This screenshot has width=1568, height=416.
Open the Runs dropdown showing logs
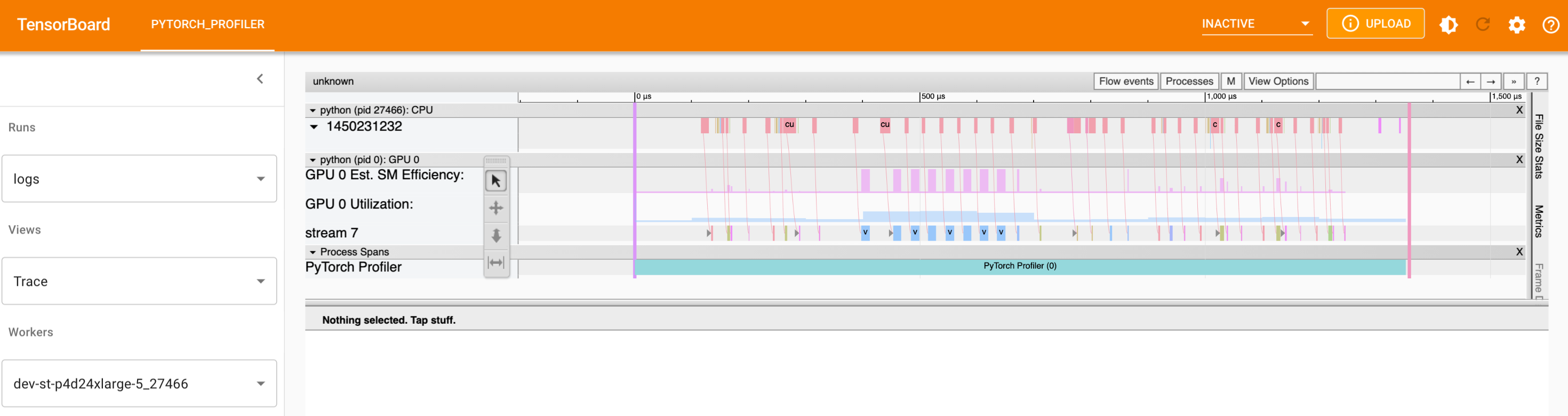click(x=139, y=179)
